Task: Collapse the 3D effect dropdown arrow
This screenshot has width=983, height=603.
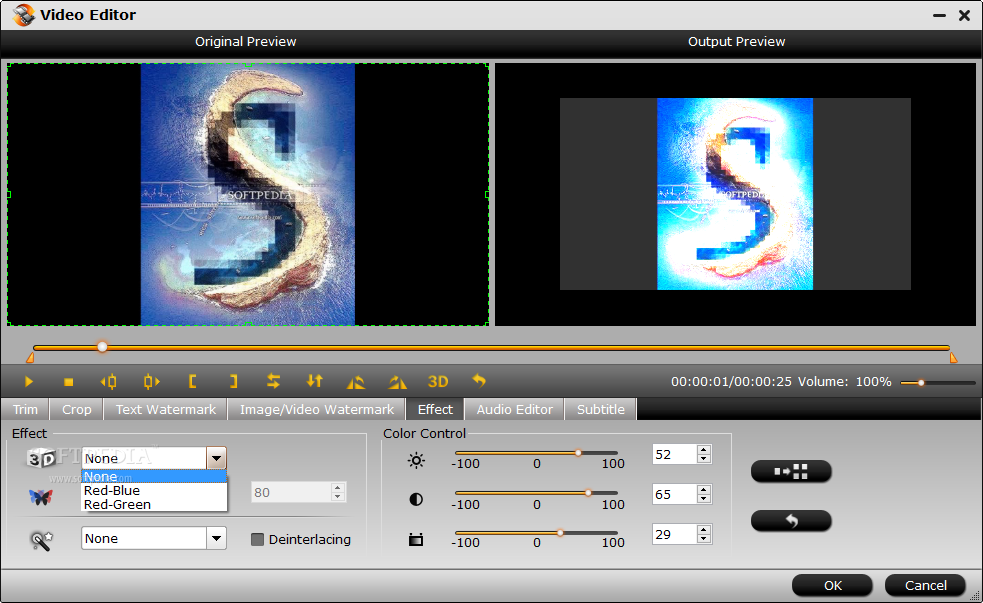Action: [x=216, y=458]
